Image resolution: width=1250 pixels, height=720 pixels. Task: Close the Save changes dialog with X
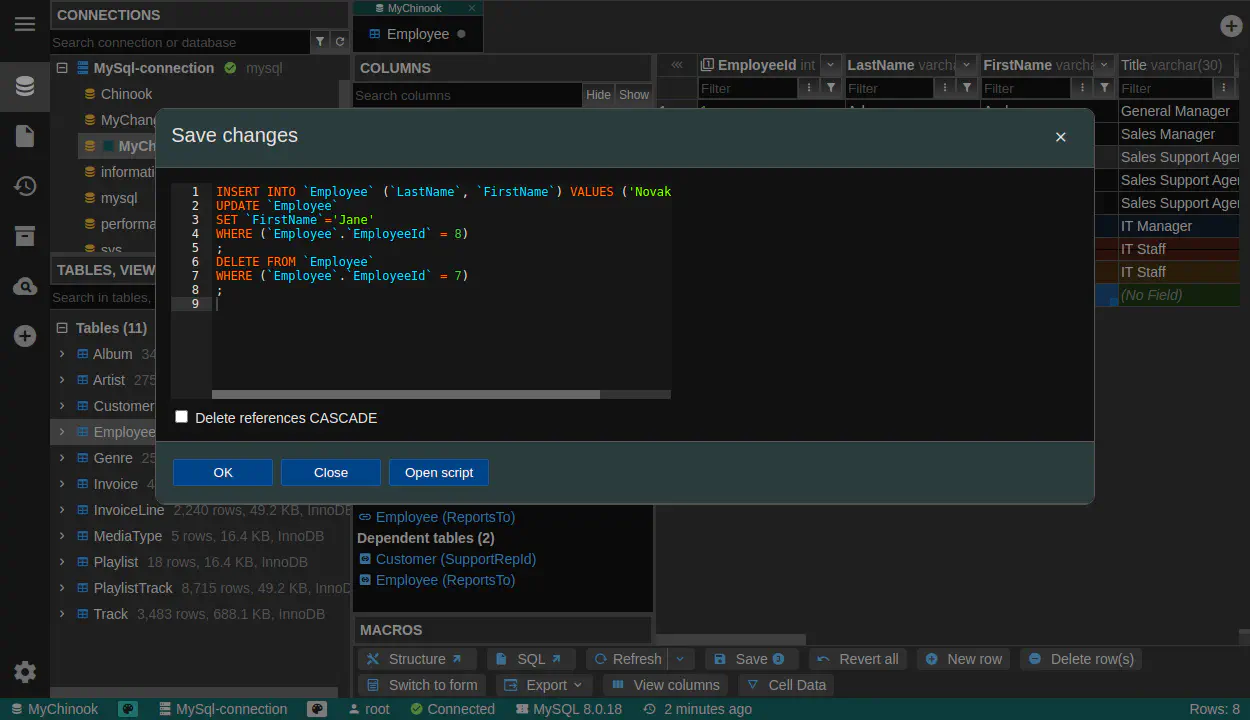click(1060, 137)
